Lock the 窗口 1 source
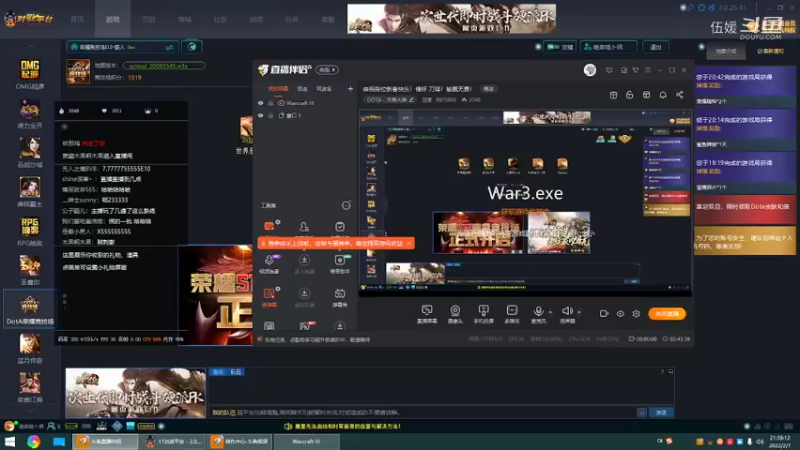This screenshot has width=800, height=450. pyautogui.click(x=271, y=115)
